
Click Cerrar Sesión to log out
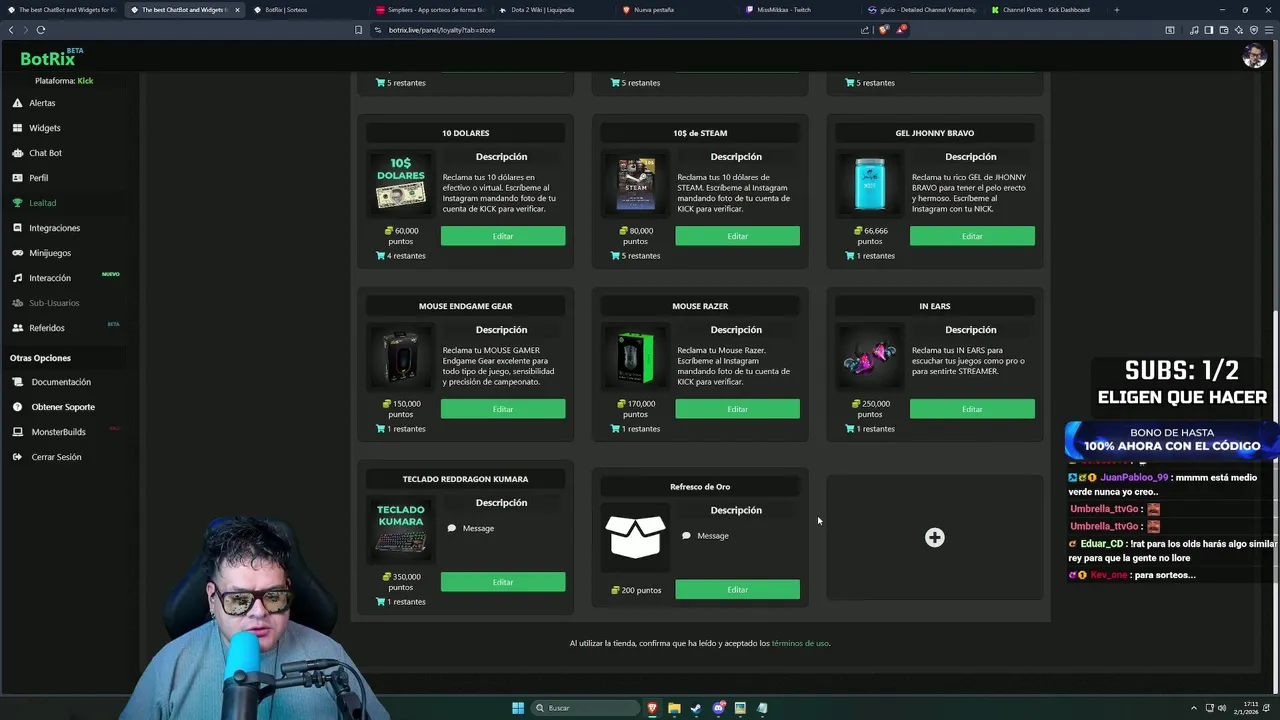coord(56,457)
